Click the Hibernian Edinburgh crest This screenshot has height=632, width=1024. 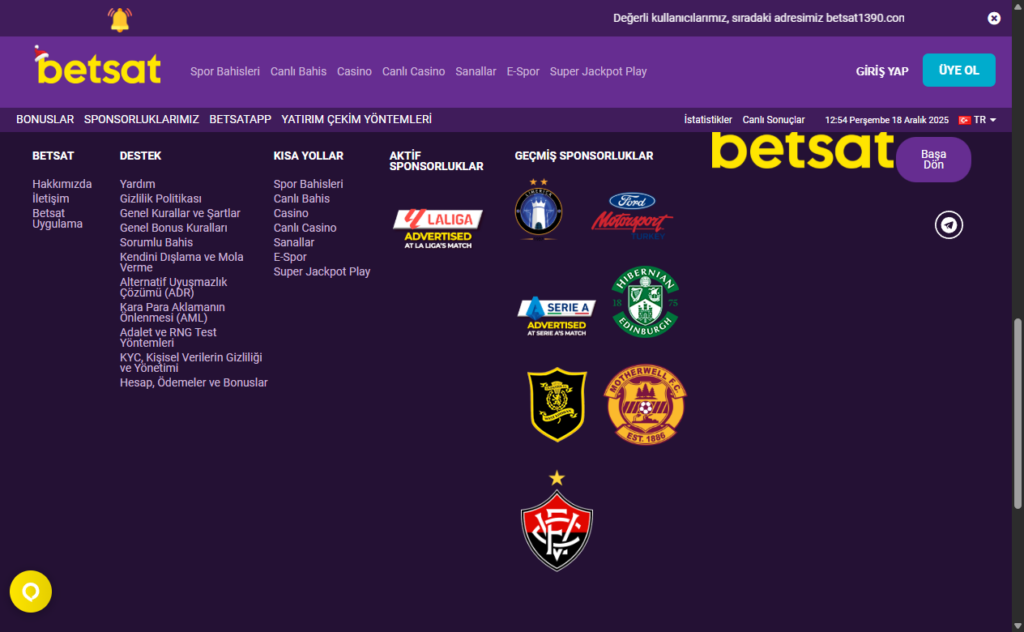coord(645,302)
